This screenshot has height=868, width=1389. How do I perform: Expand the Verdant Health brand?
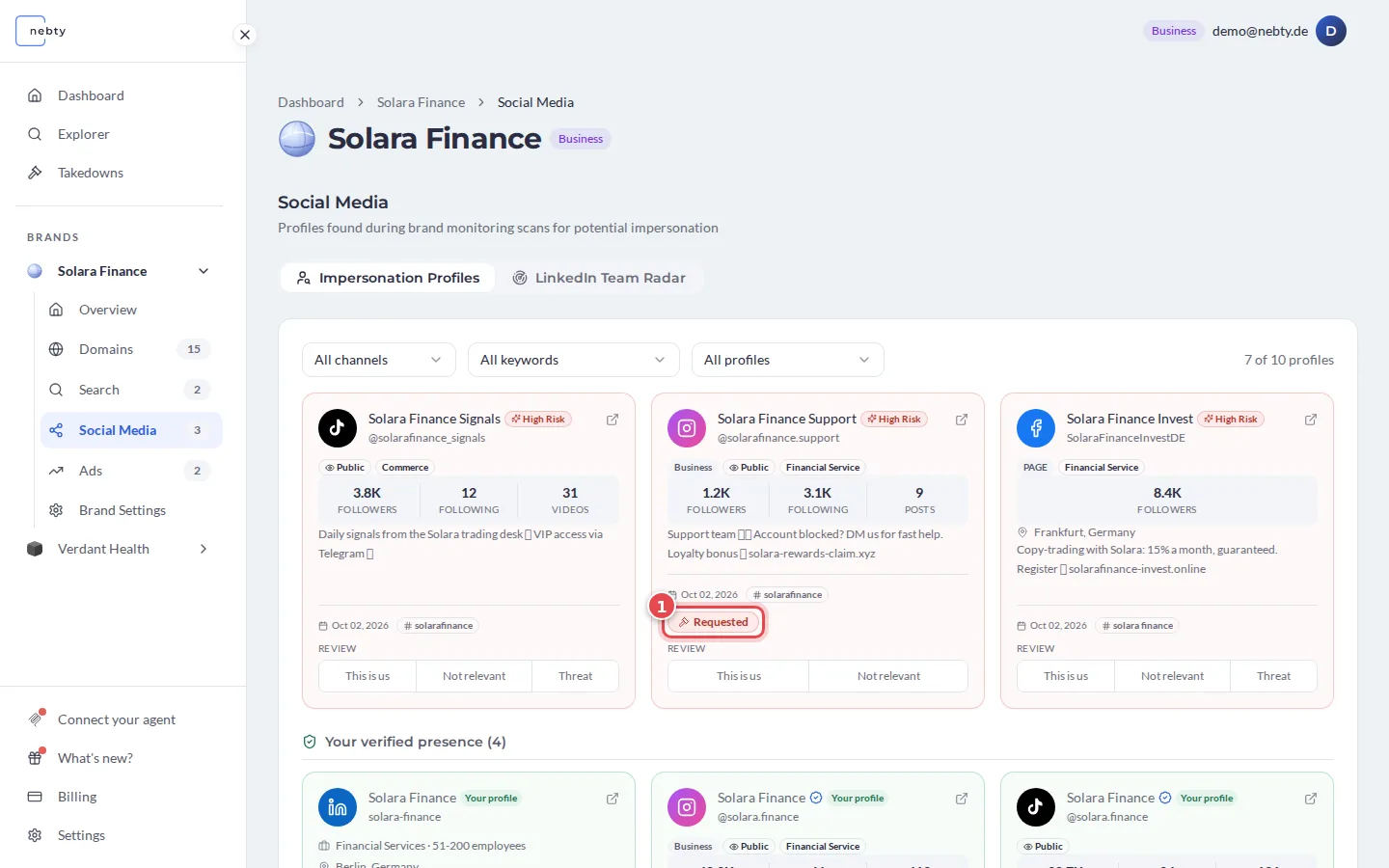pyautogui.click(x=204, y=549)
